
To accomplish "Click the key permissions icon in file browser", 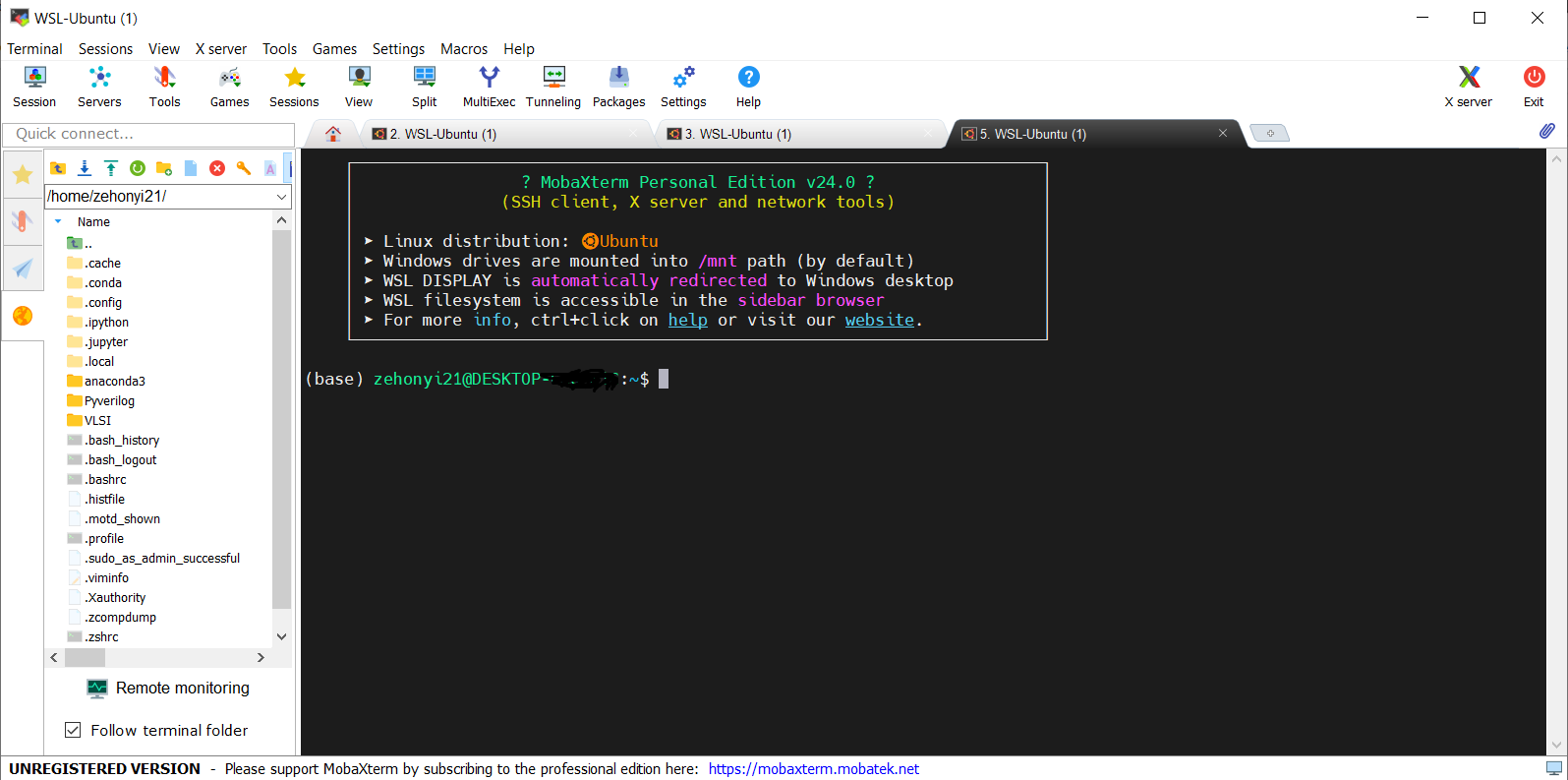I will click(244, 168).
